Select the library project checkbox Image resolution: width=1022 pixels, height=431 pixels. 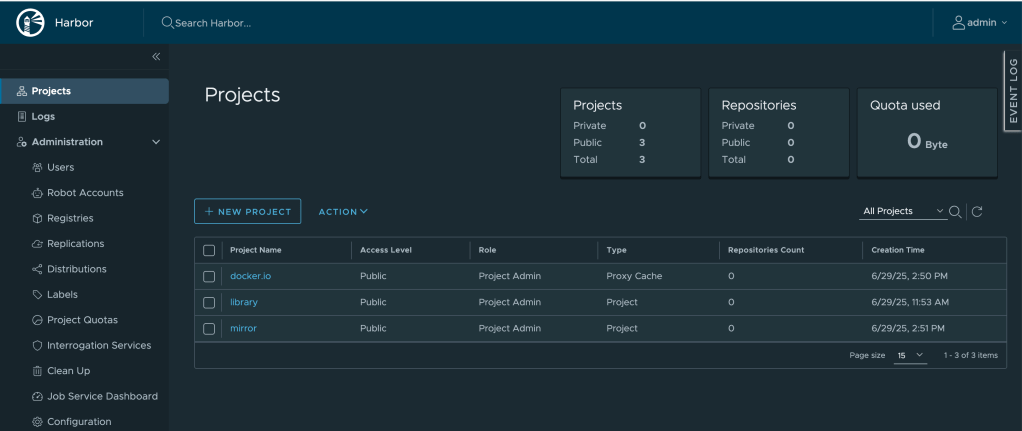point(209,302)
